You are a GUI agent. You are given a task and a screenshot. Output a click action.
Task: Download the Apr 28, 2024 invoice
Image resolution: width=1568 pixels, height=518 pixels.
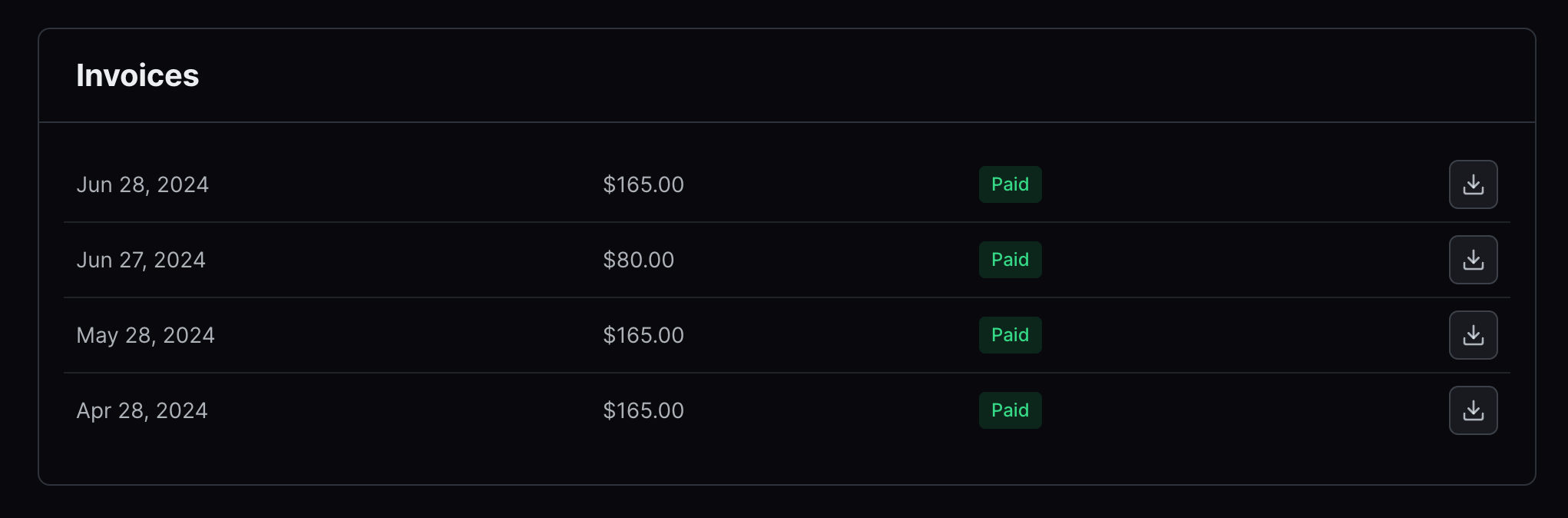pos(1473,410)
